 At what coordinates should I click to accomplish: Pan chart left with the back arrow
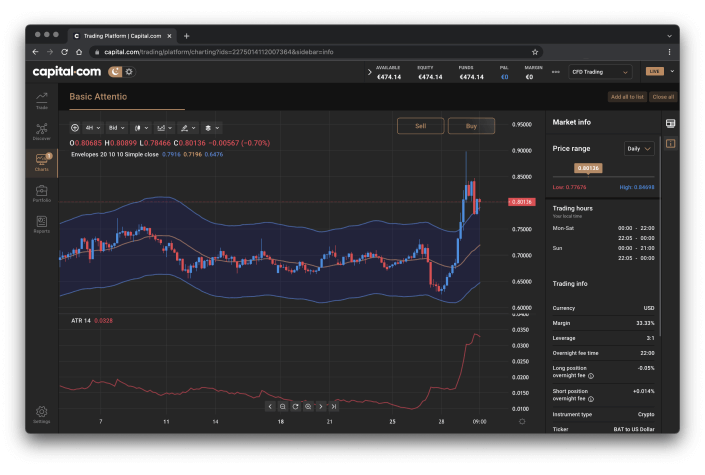click(x=270, y=407)
